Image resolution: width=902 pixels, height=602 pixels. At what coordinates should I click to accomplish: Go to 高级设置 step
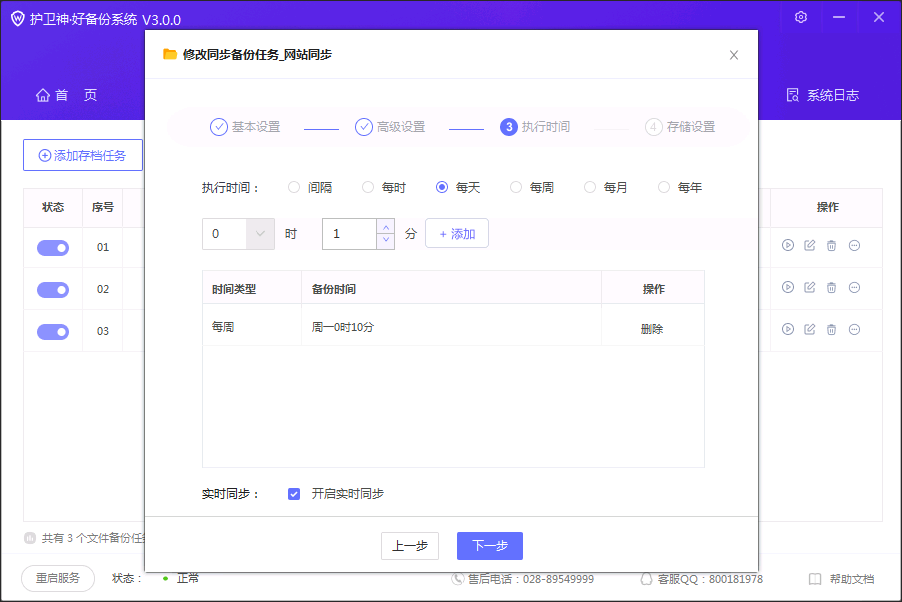pos(390,127)
